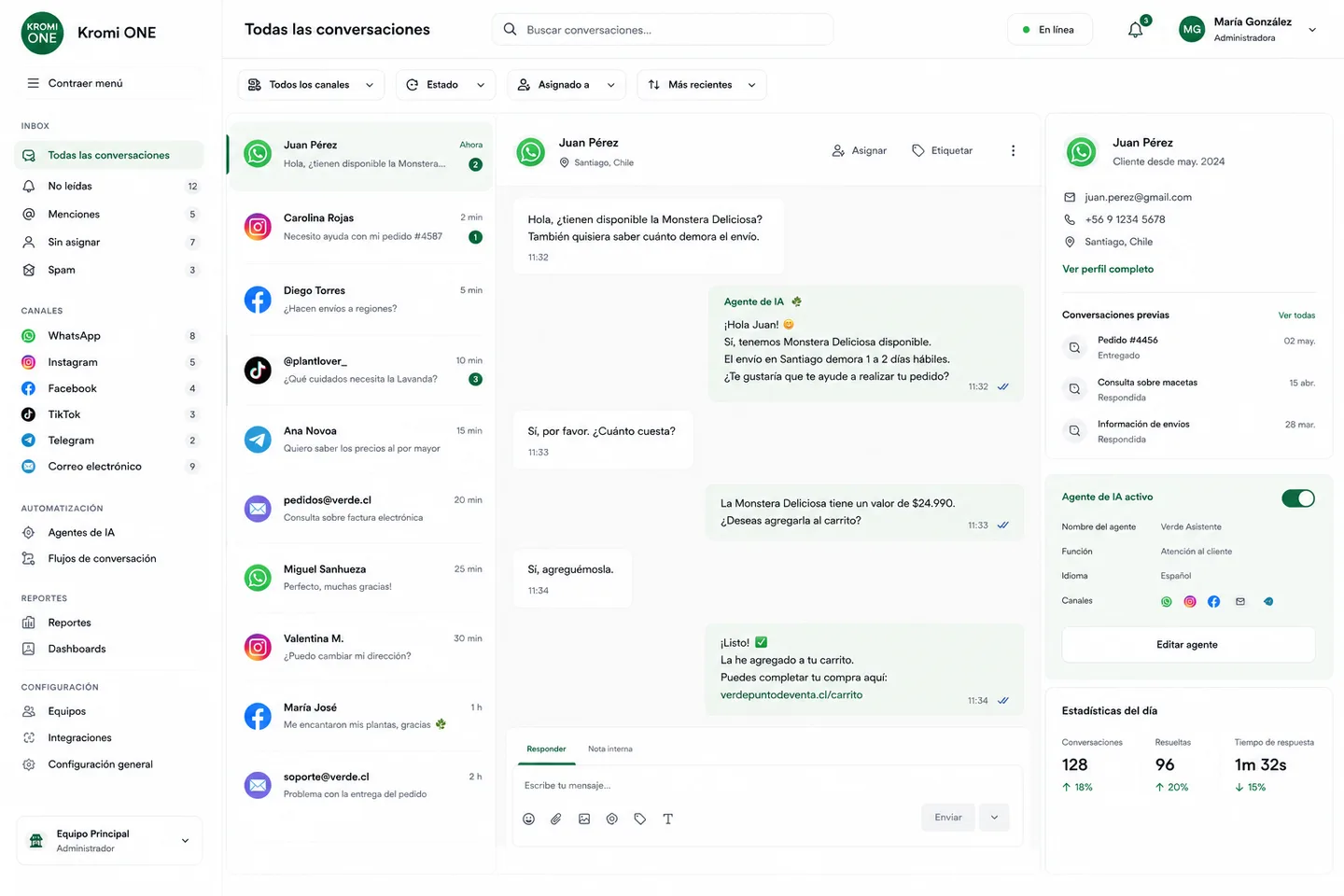
Task: Click the Editar agente button
Action: (x=1188, y=645)
